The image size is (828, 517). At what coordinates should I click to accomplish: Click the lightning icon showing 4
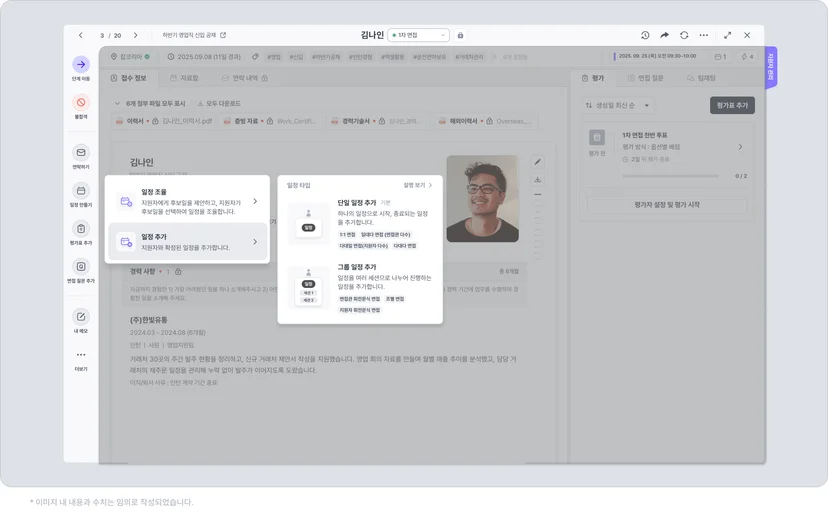747,57
